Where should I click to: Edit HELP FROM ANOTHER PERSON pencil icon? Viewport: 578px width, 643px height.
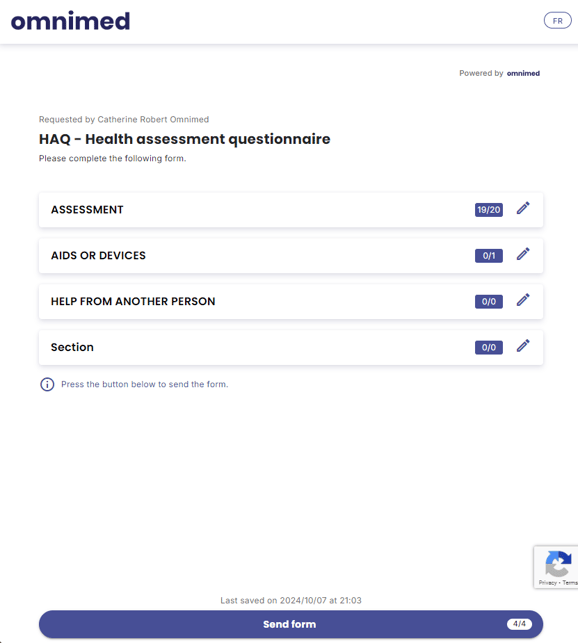[x=523, y=300]
